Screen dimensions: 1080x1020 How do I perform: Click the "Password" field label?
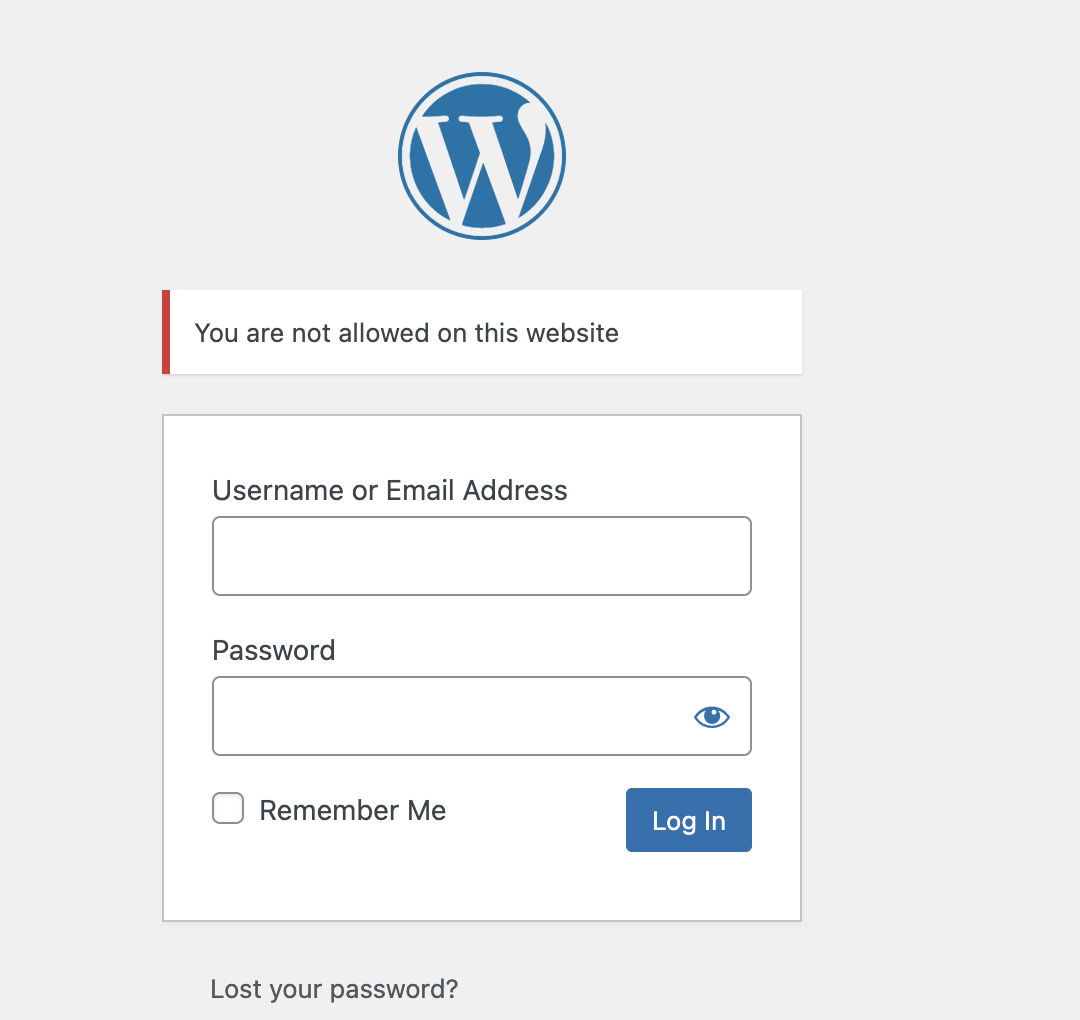pos(274,650)
